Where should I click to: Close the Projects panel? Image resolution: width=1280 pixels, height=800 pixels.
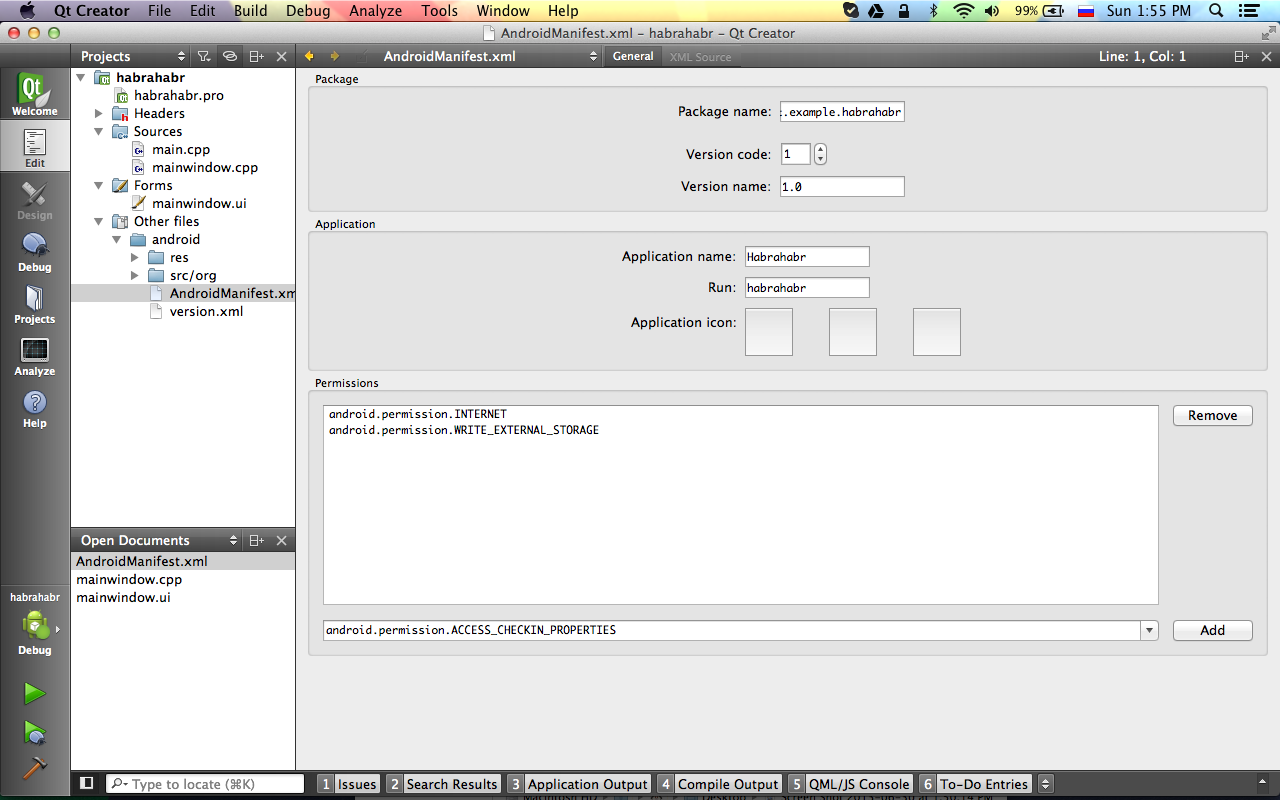tap(282, 57)
